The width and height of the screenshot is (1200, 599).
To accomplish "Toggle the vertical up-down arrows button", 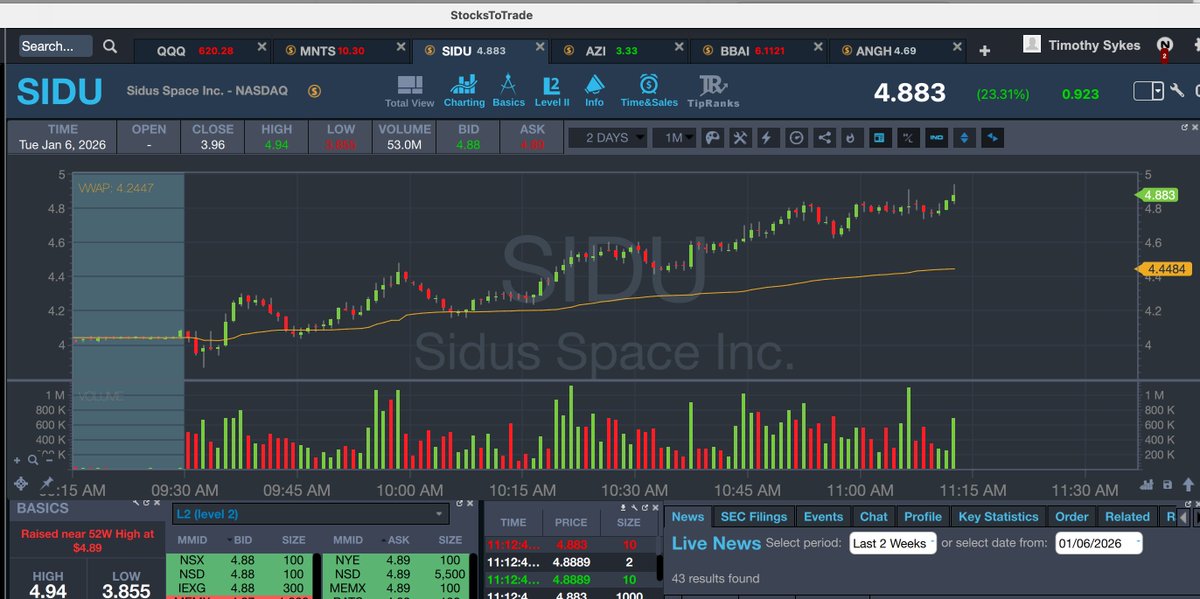I will pos(964,137).
